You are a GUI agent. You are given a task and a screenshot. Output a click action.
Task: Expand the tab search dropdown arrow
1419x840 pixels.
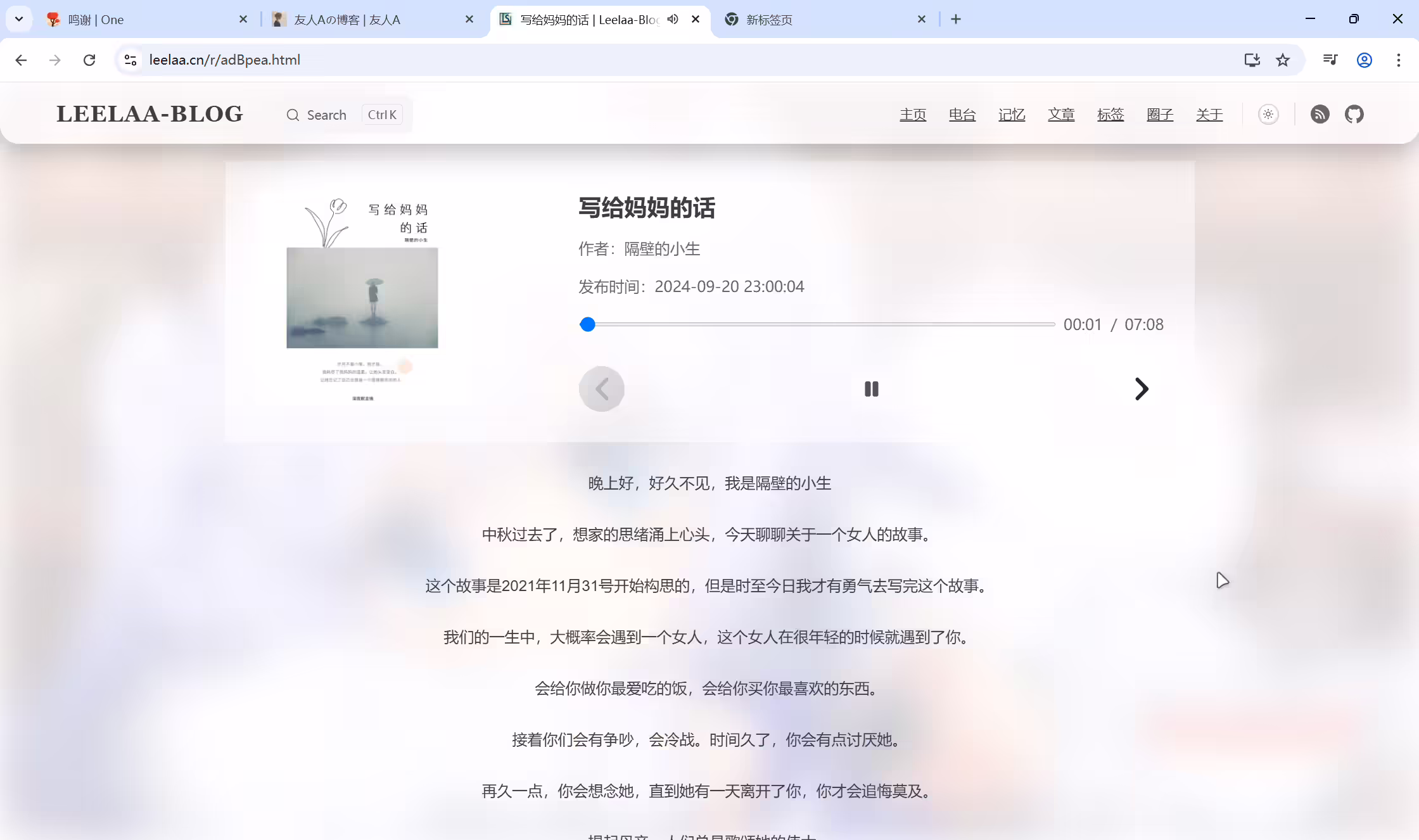(x=19, y=19)
